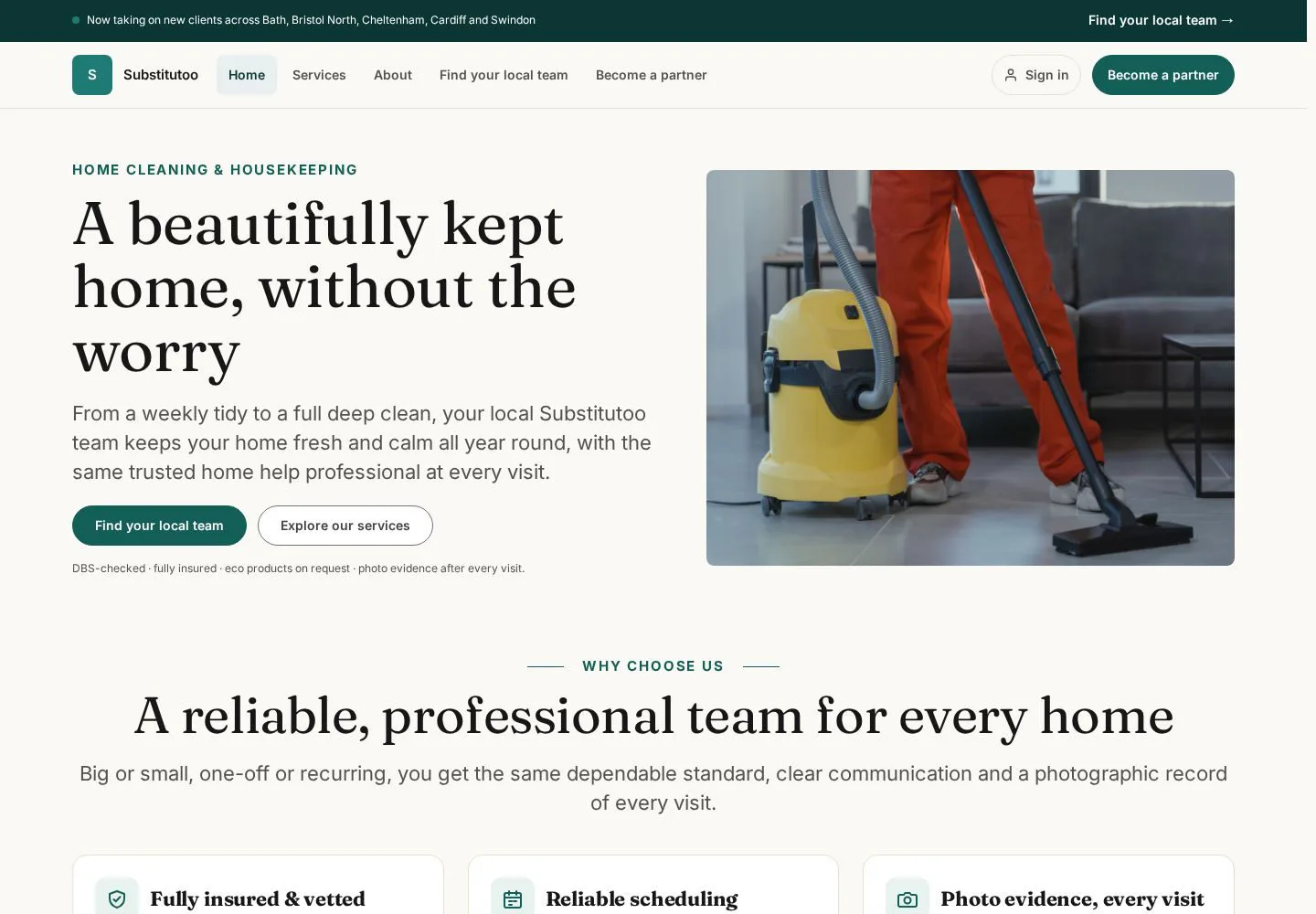The image size is (1316, 914).
Task: Click the shield icon beside Fully insured & vetted
Action: point(117,899)
